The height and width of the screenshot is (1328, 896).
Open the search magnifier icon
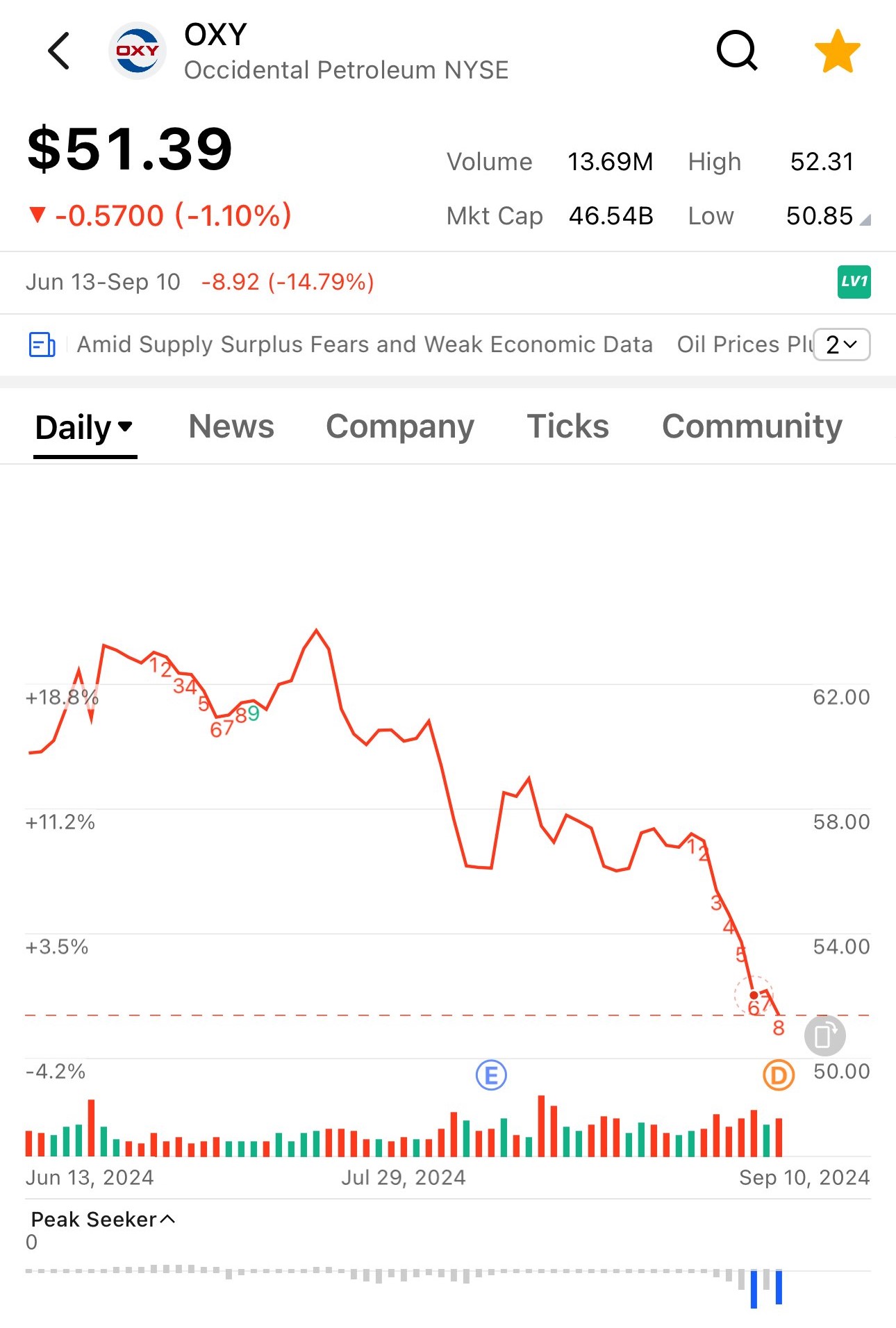pos(736,51)
